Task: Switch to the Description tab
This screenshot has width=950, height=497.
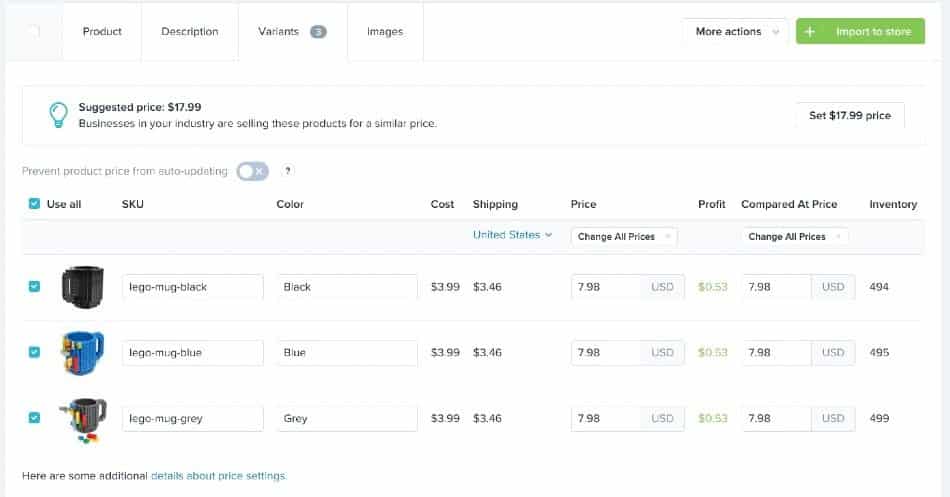Action: pyautogui.click(x=189, y=32)
